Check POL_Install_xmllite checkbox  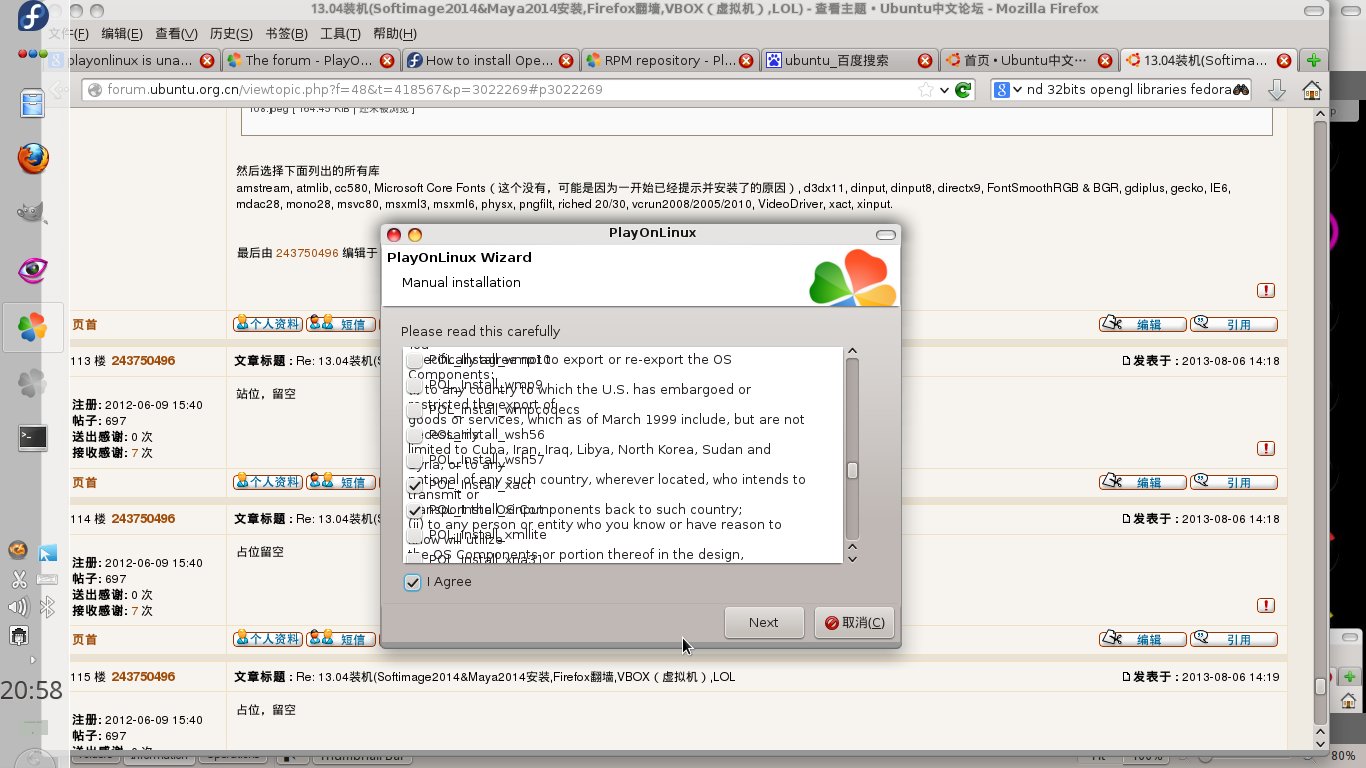[414, 535]
